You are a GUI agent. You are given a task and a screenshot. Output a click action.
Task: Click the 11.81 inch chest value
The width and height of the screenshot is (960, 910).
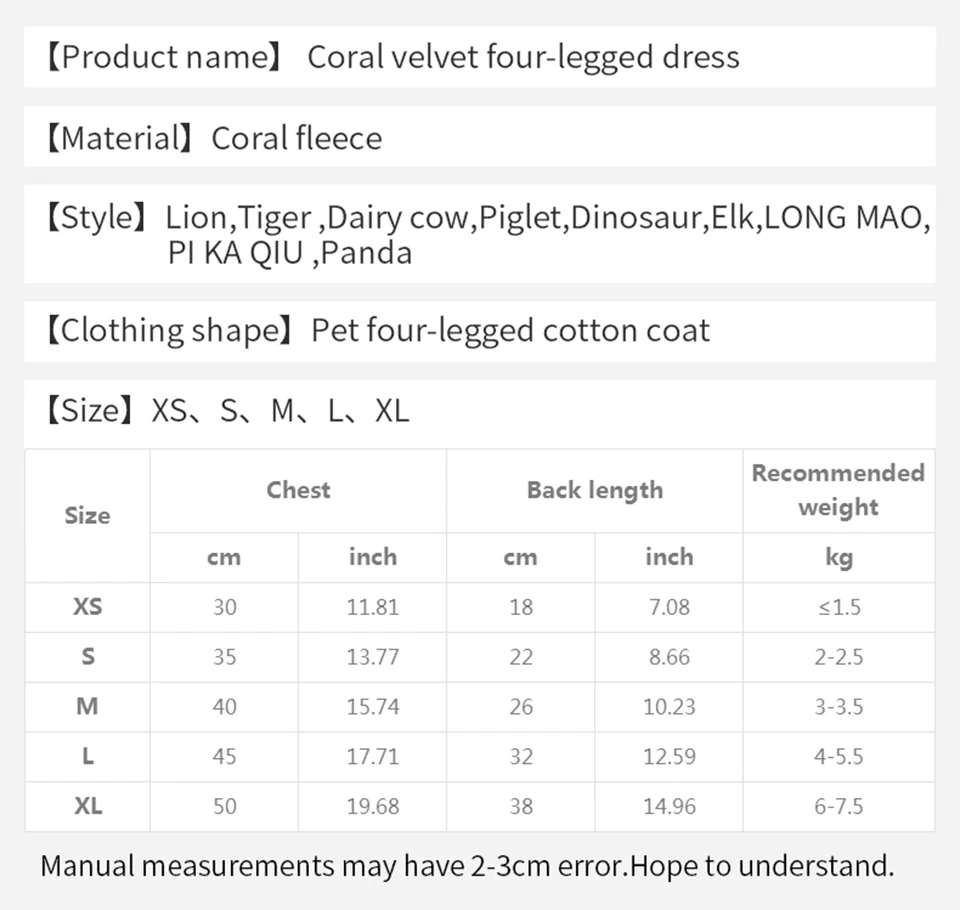(372, 607)
